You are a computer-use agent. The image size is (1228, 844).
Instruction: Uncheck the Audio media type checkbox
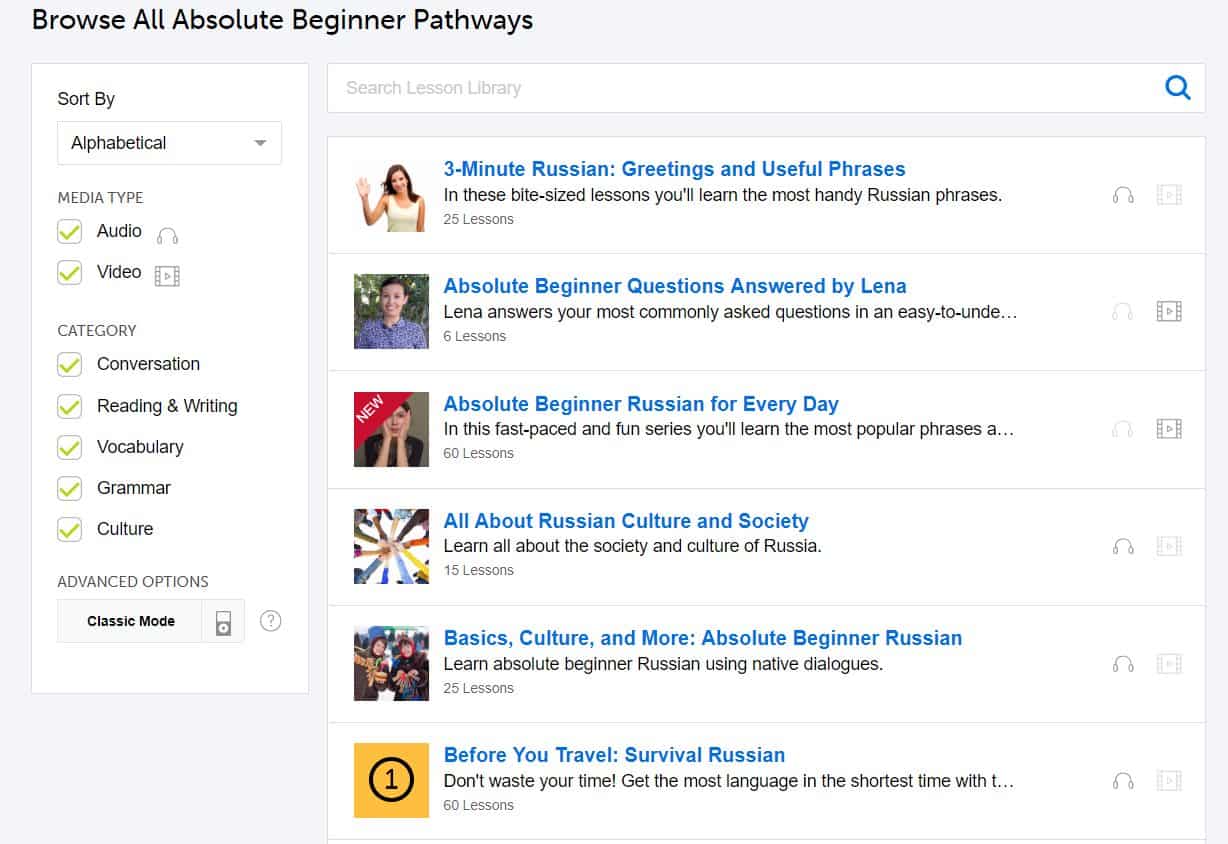(69, 232)
